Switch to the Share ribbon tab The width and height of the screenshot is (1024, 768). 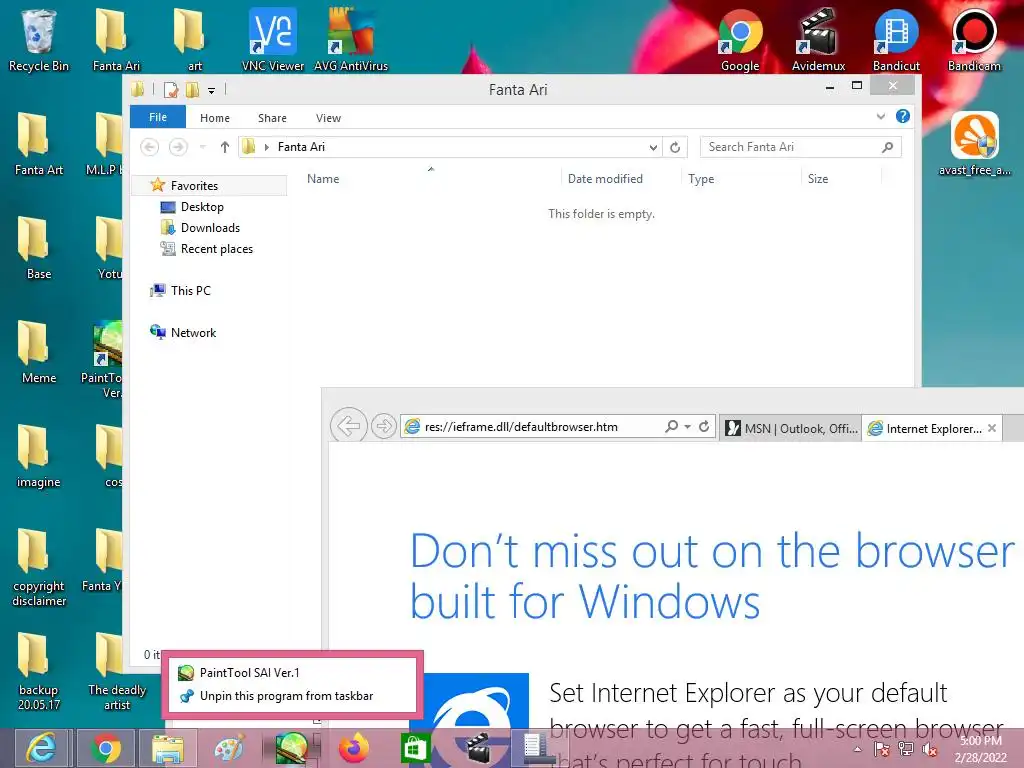(272, 118)
